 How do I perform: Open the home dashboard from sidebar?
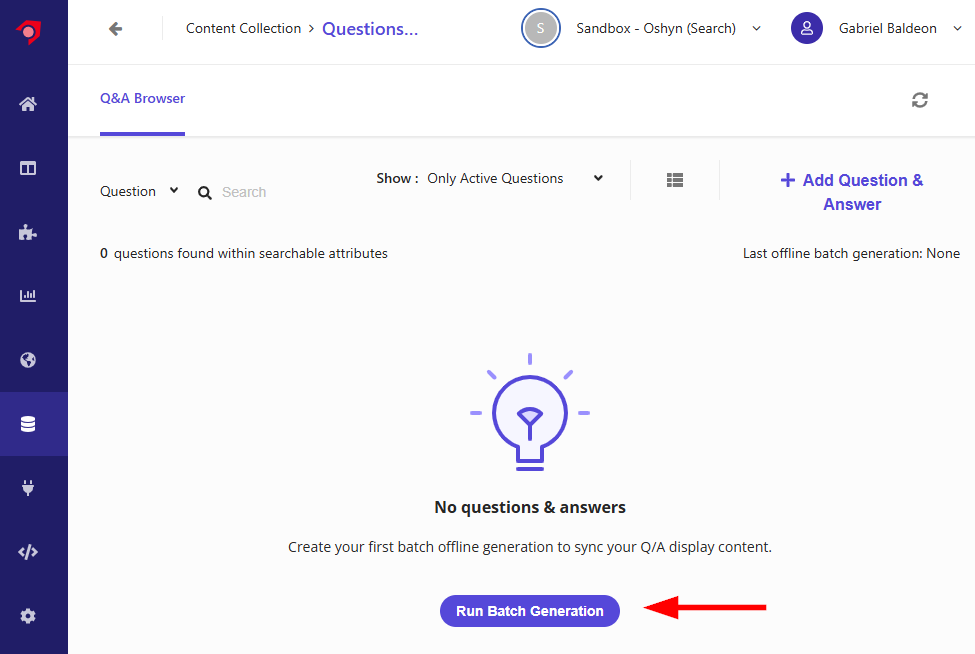pyautogui.click(x=27, y=104)
